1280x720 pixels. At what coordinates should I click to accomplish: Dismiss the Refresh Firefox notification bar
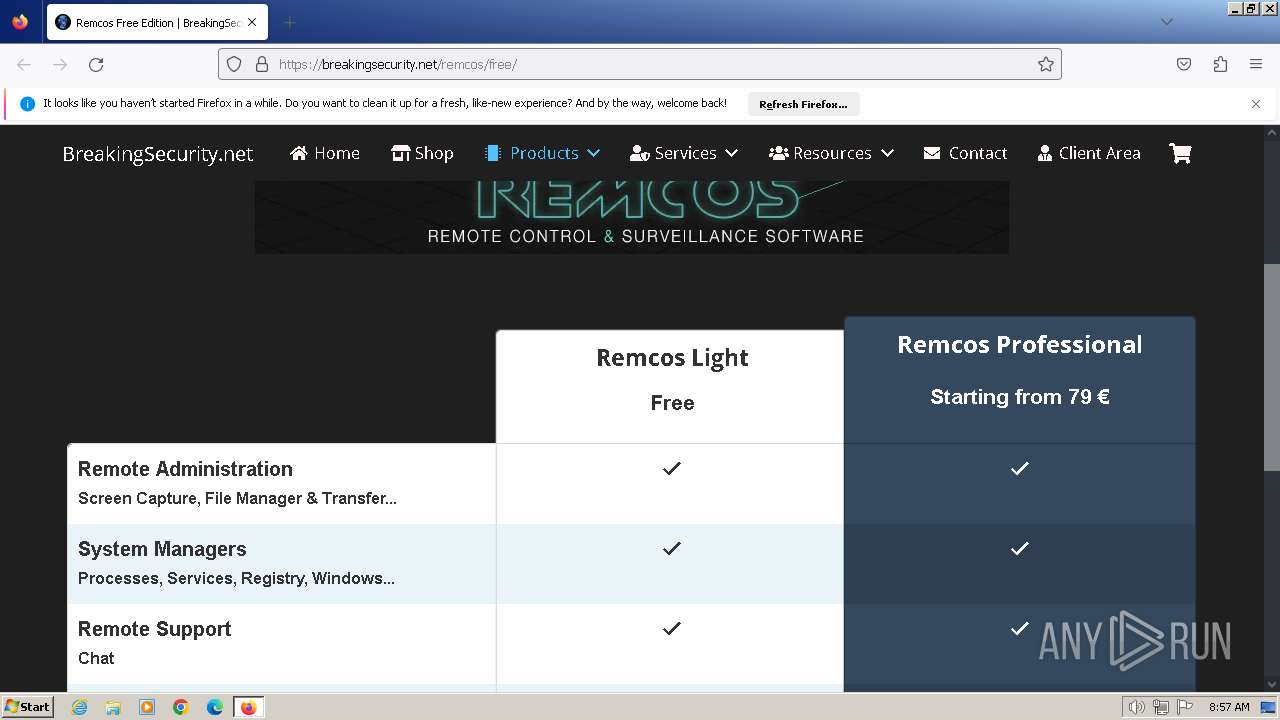pos(1256,103)
